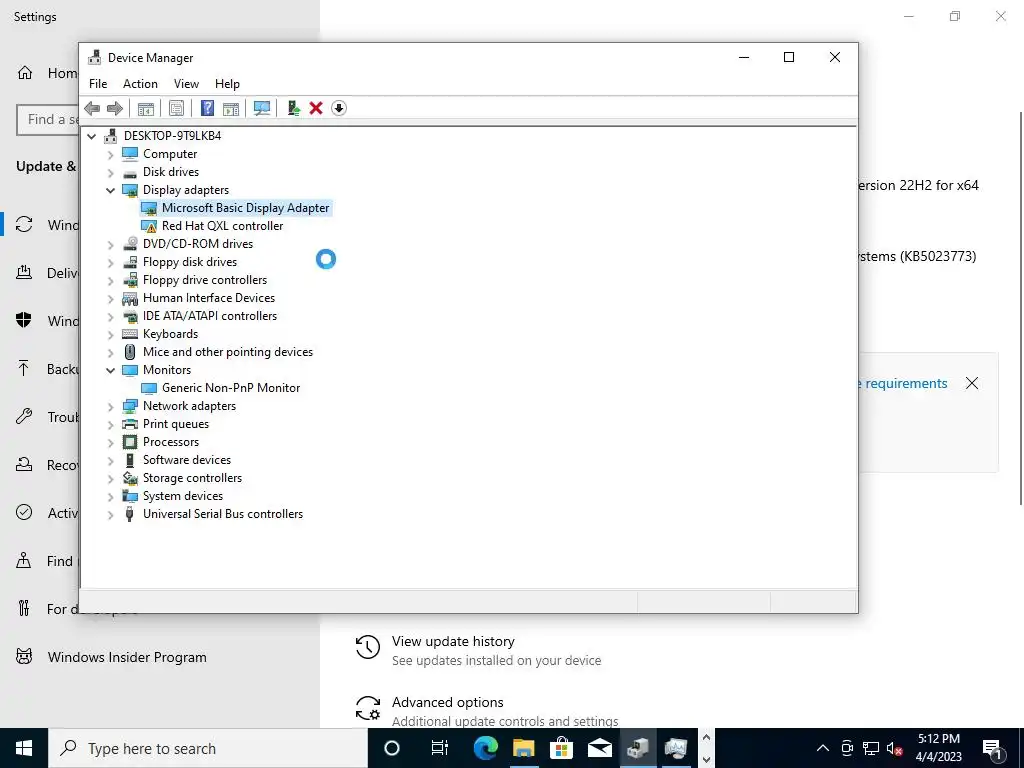Open the View menu
The image size is (1024, 768).
(x=186, y=84)
